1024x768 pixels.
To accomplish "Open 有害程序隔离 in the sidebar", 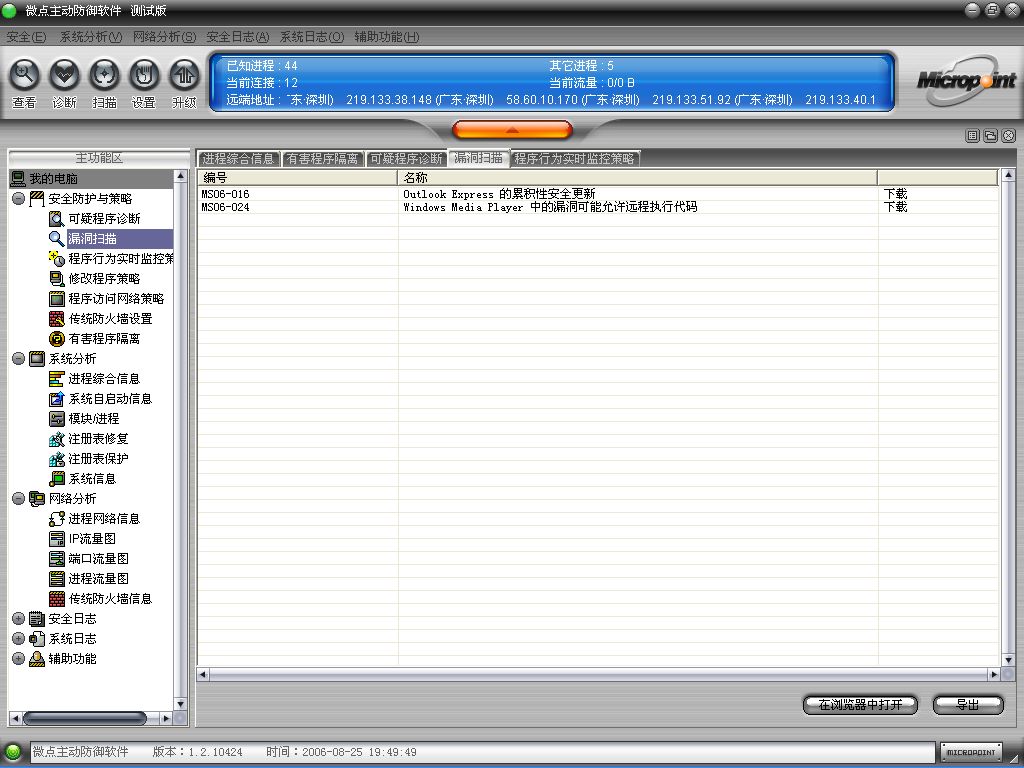I will point(104,339).
